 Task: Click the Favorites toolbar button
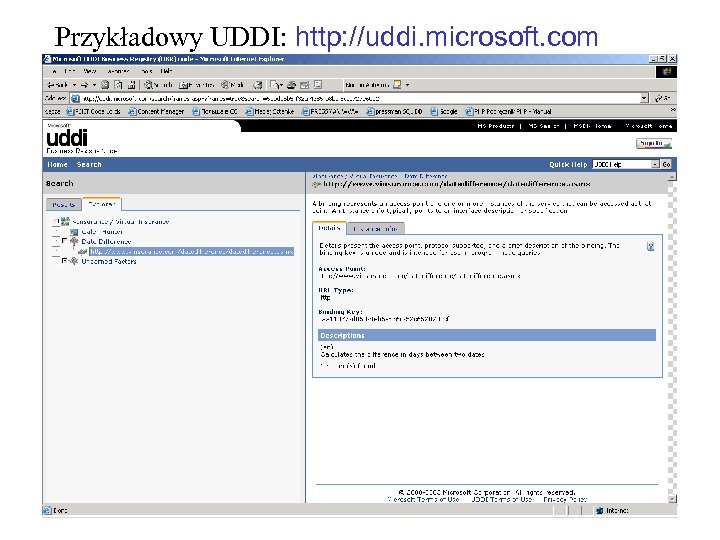click(x=197, y=85)
